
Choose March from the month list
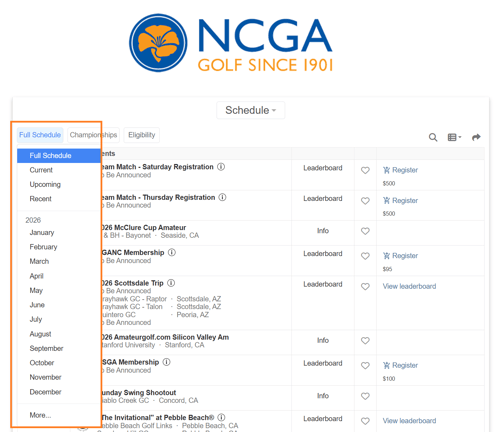pos(39,261)
